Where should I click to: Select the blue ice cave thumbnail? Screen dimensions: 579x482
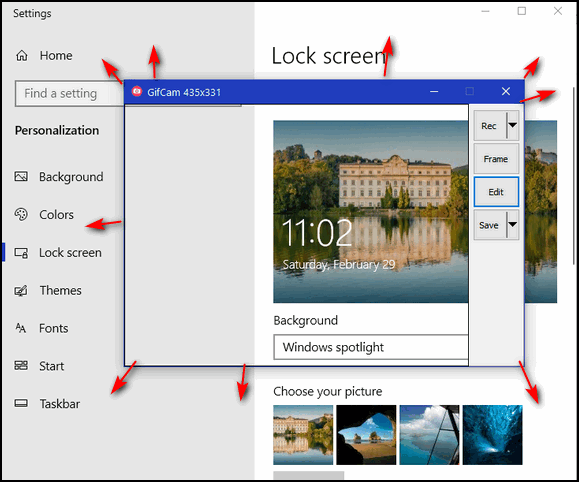(x=493, y=435)
